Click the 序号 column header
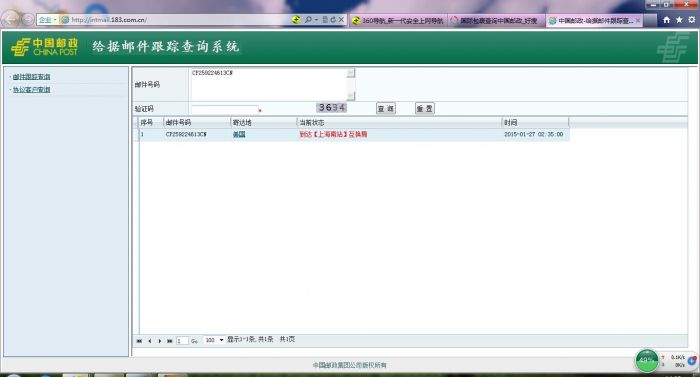Image resolution: width=700 pixels, height=377 pixels. tap(151, 122)
